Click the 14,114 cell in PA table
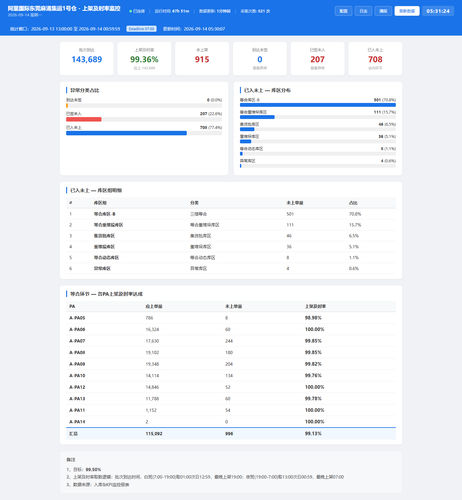Screen dimensions: 462x500 pyautogui.click(x=152, y=376)
